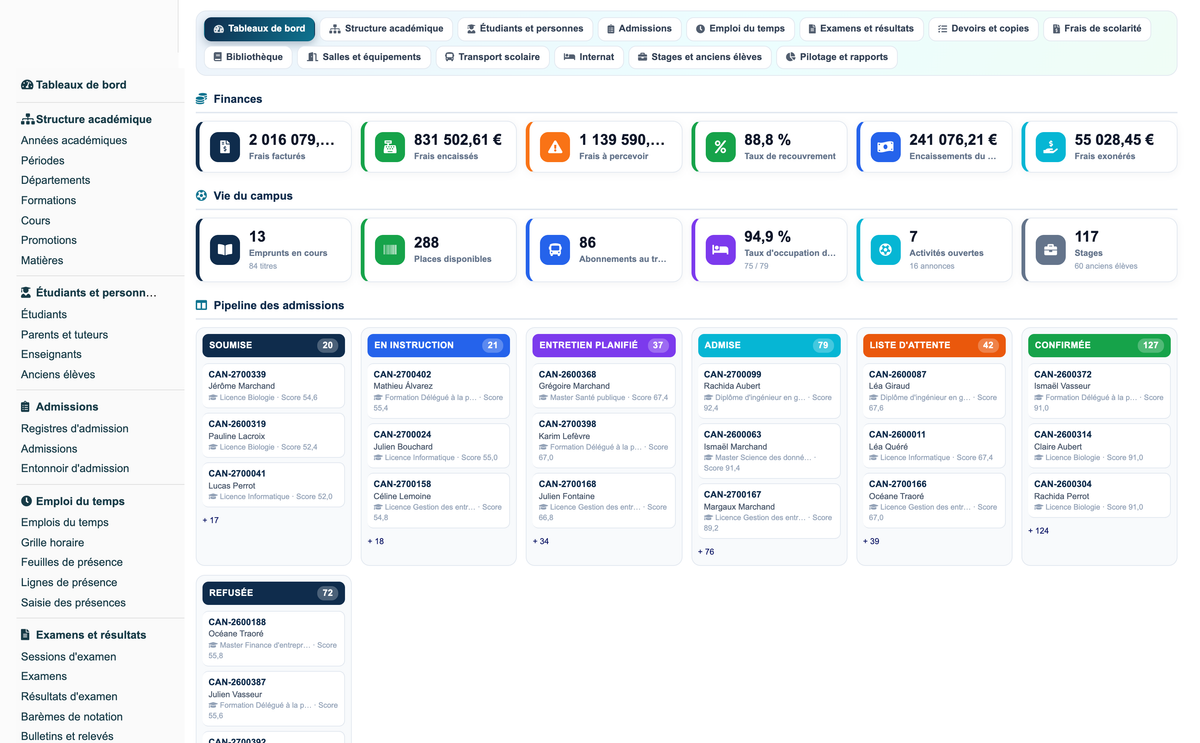Click the sidebar Emploi du temps clock icon

coord(26,501)
